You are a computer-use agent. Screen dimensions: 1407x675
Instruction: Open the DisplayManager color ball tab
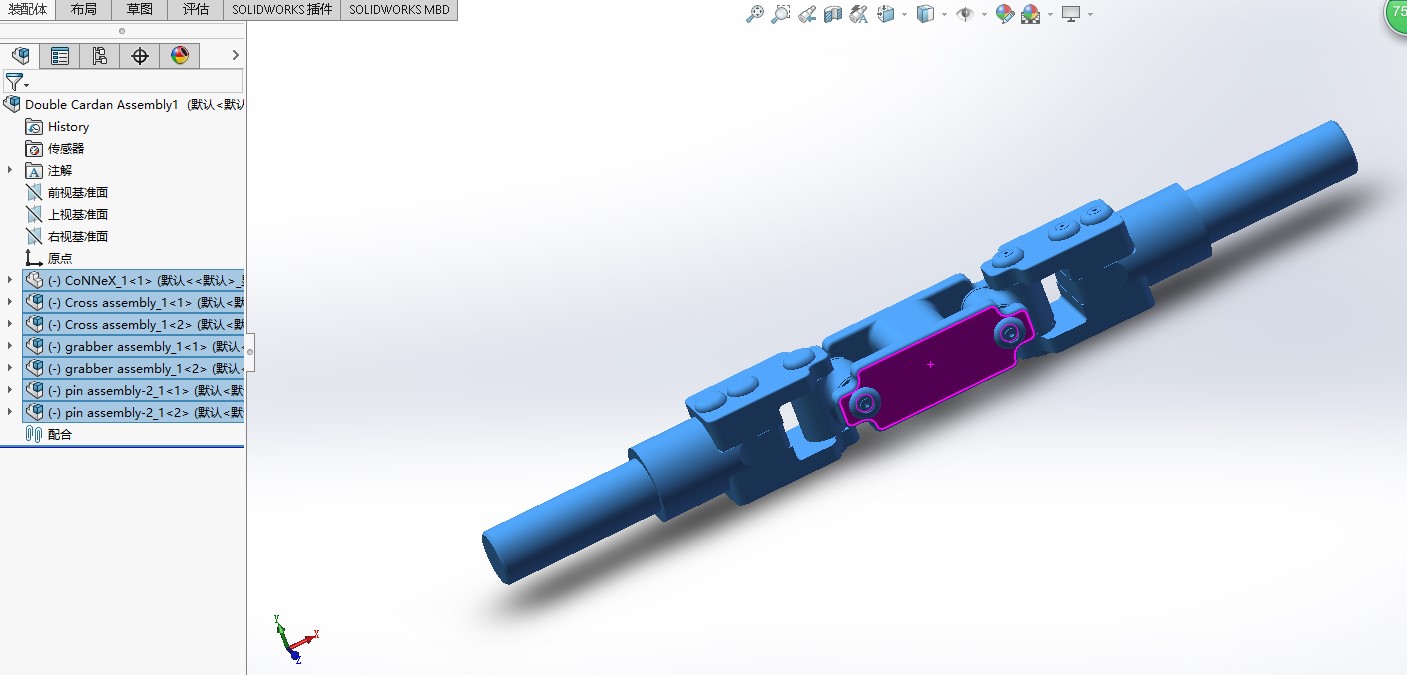[x=180, y=56]
